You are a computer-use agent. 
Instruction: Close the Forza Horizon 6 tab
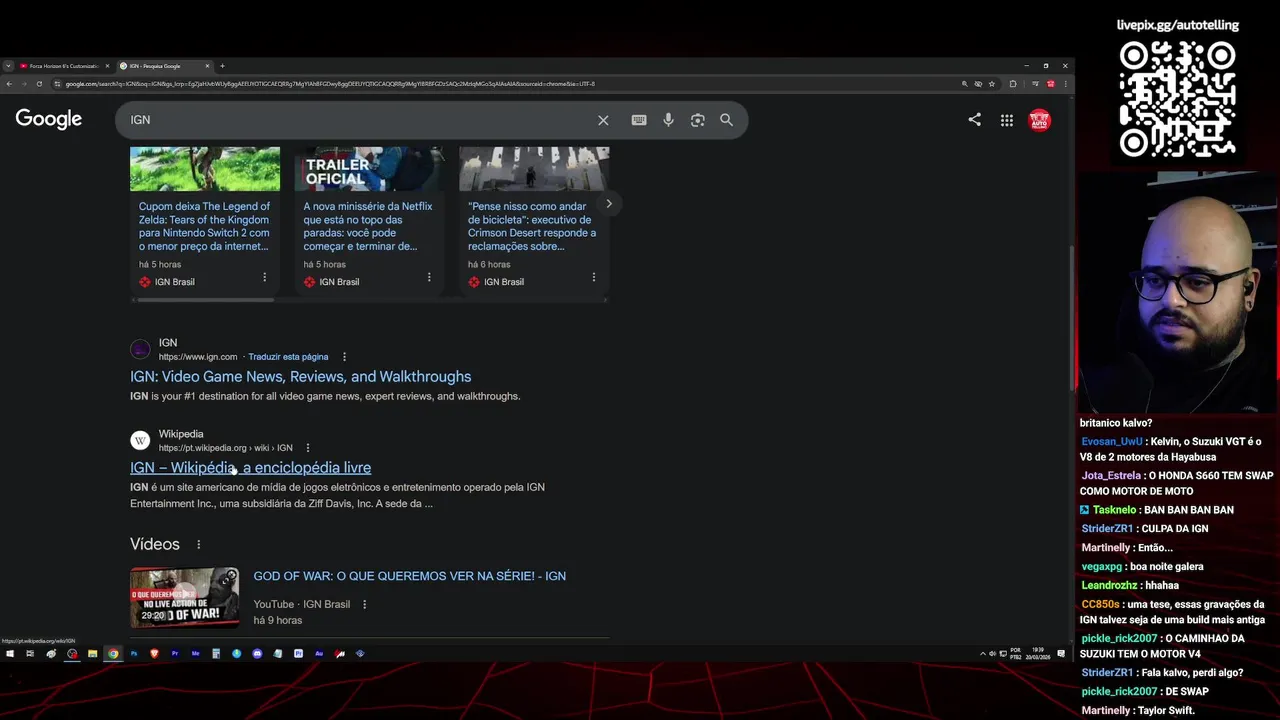[107, 66]
